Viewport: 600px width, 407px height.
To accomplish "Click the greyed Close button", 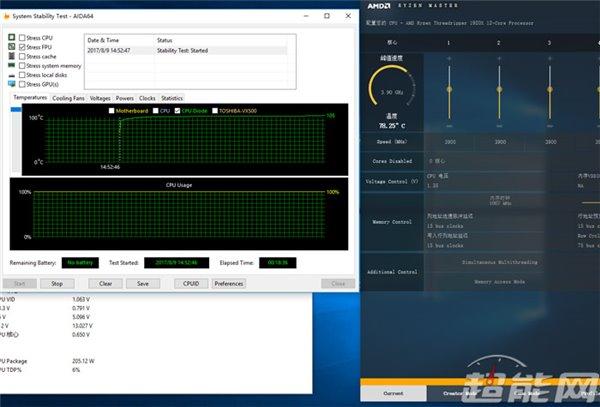I will pos(338,283).
